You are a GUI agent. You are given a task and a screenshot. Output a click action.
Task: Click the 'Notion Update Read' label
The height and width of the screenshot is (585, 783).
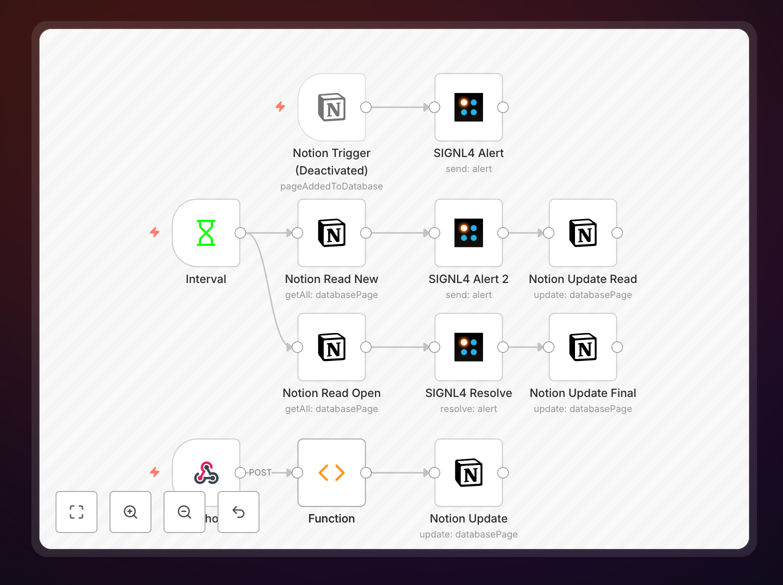click(x=583, y=279)
